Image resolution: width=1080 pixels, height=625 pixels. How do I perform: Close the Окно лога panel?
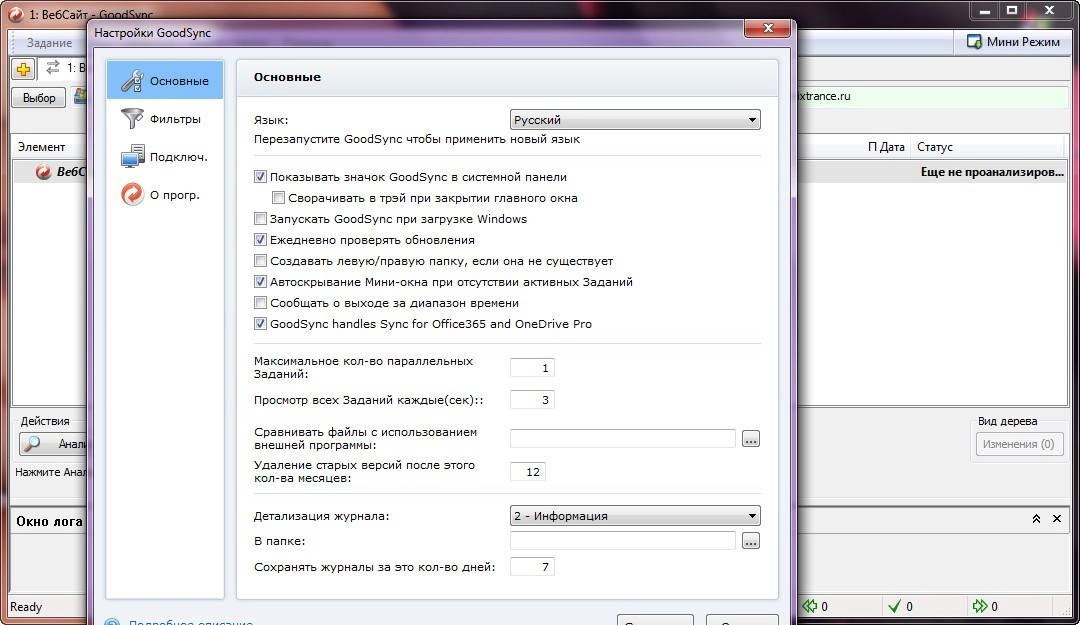point(1057,519)
